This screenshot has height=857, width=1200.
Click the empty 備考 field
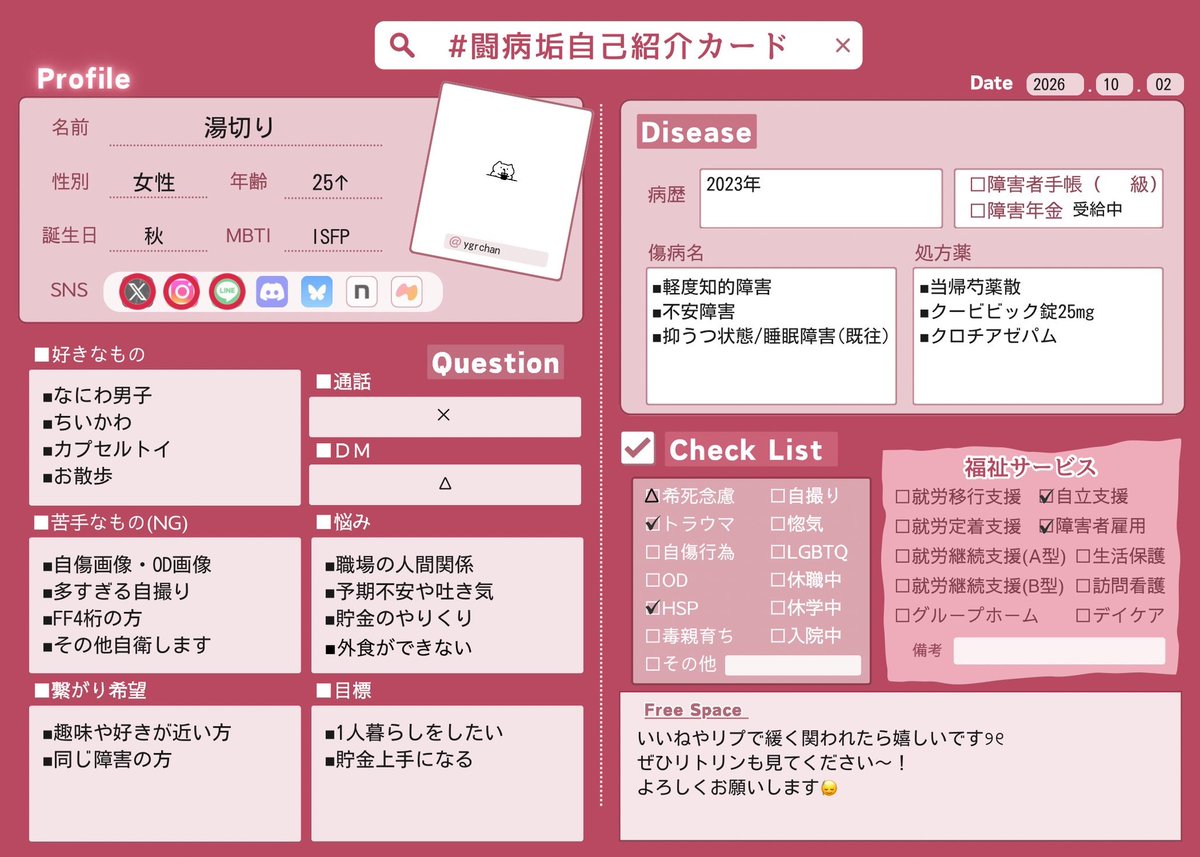tap(1059, 651)
